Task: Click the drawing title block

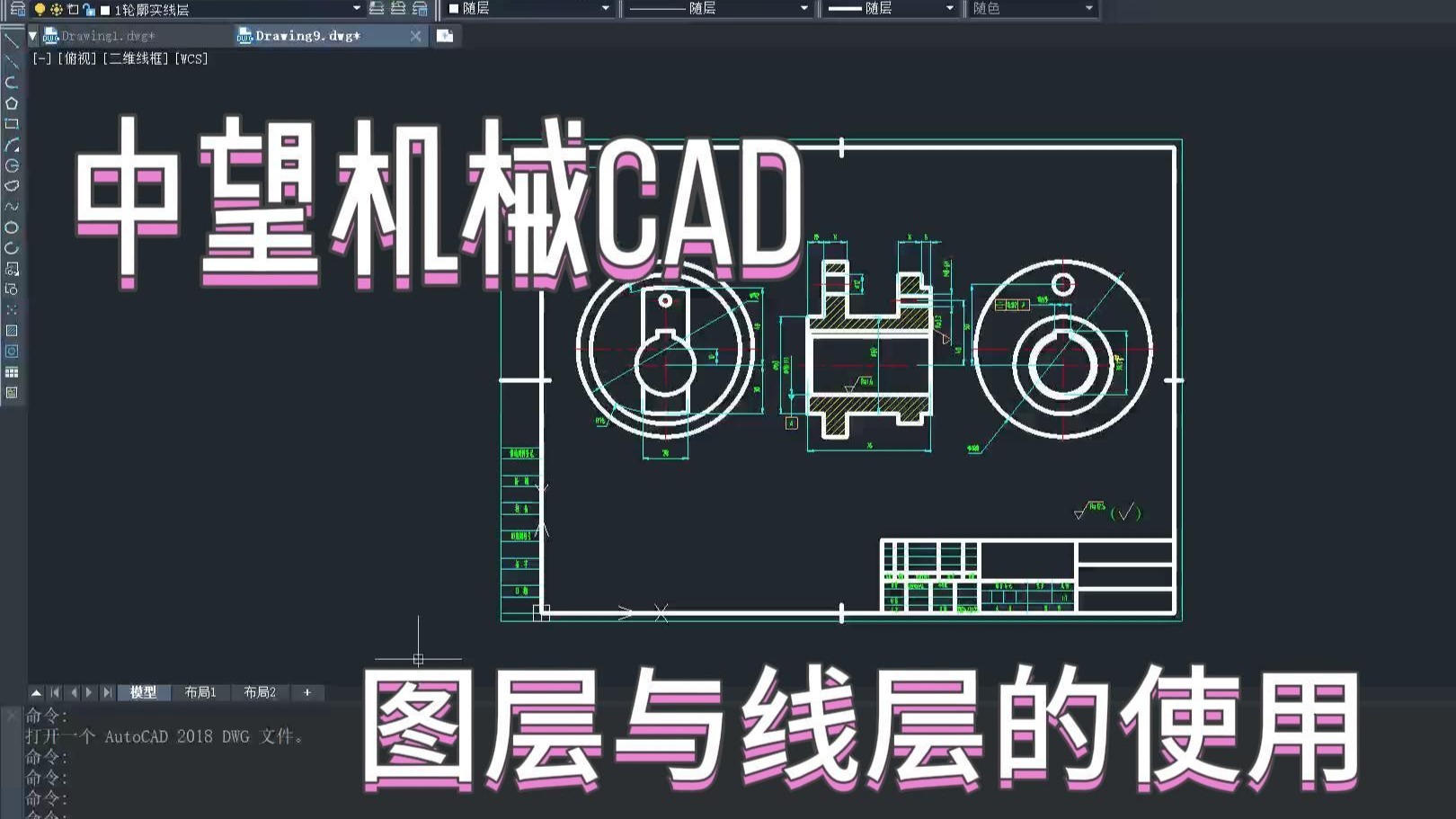Action: (1026, 576)
